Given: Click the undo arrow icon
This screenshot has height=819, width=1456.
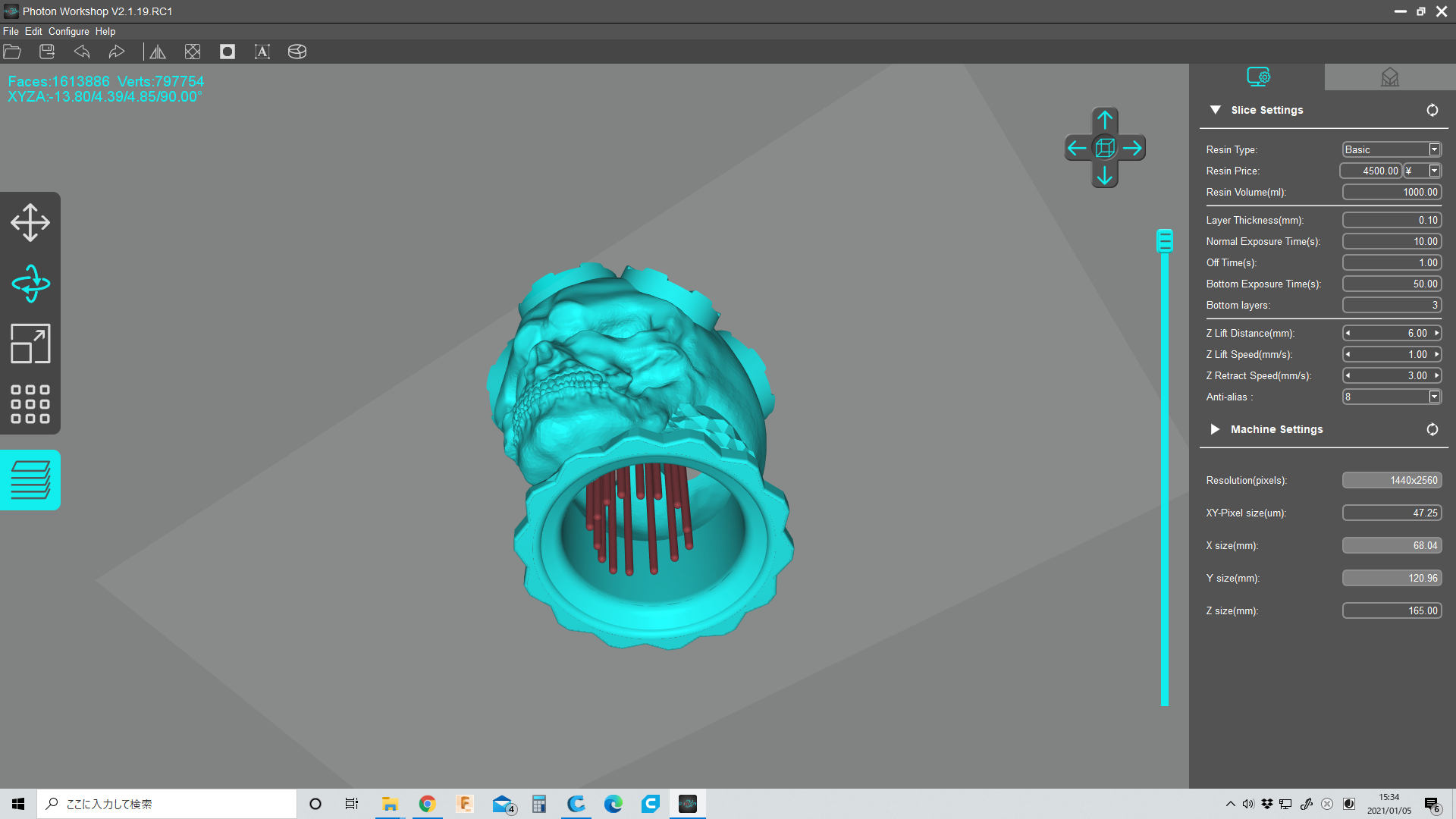Looking at the screenshot, I should (x=82, y=52).
